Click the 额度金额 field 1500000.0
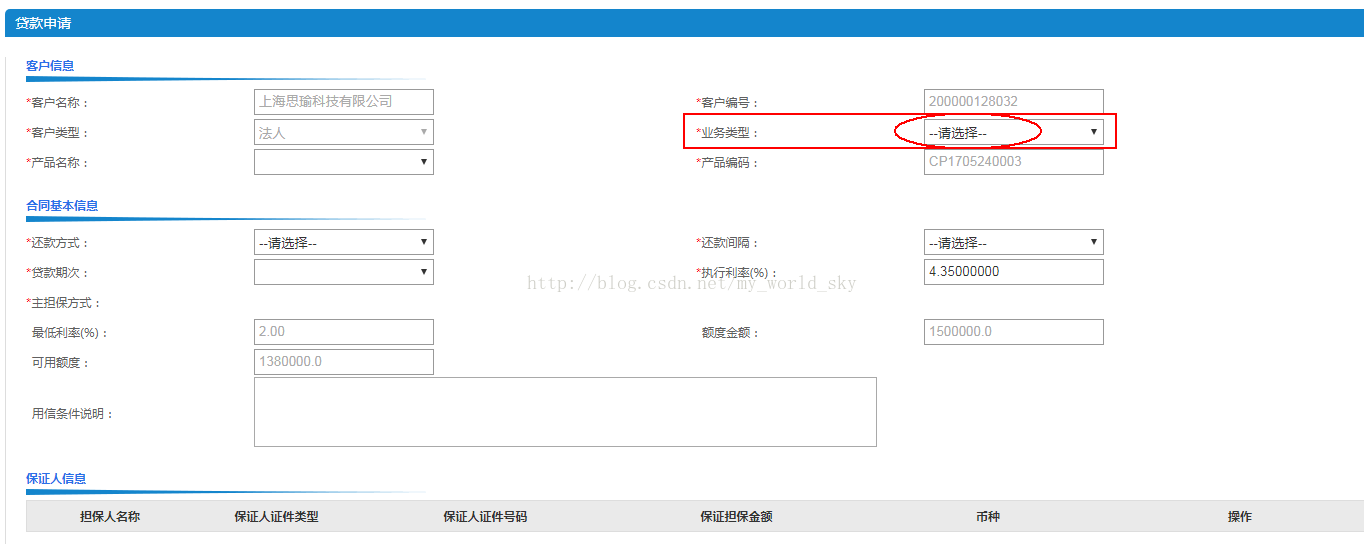This screenshot has width=1364, height=544. (x=1013, y=332)
